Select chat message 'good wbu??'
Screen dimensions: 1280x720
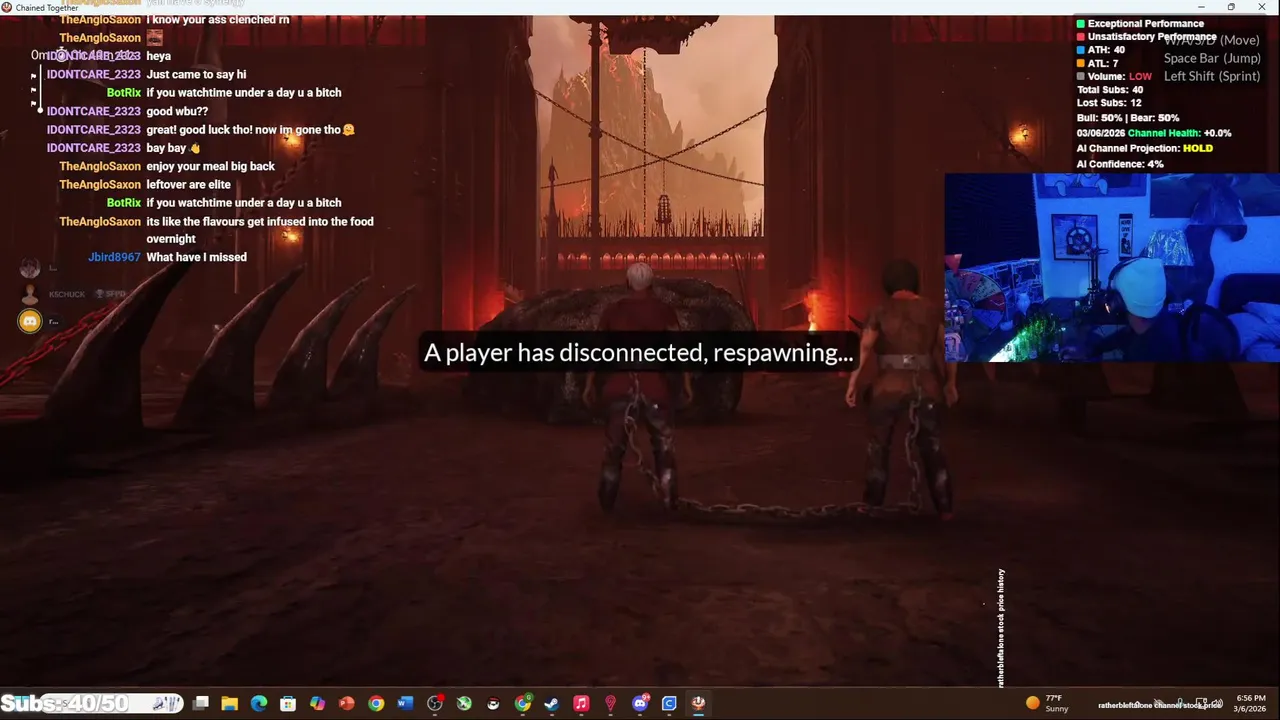coord(177,111)
